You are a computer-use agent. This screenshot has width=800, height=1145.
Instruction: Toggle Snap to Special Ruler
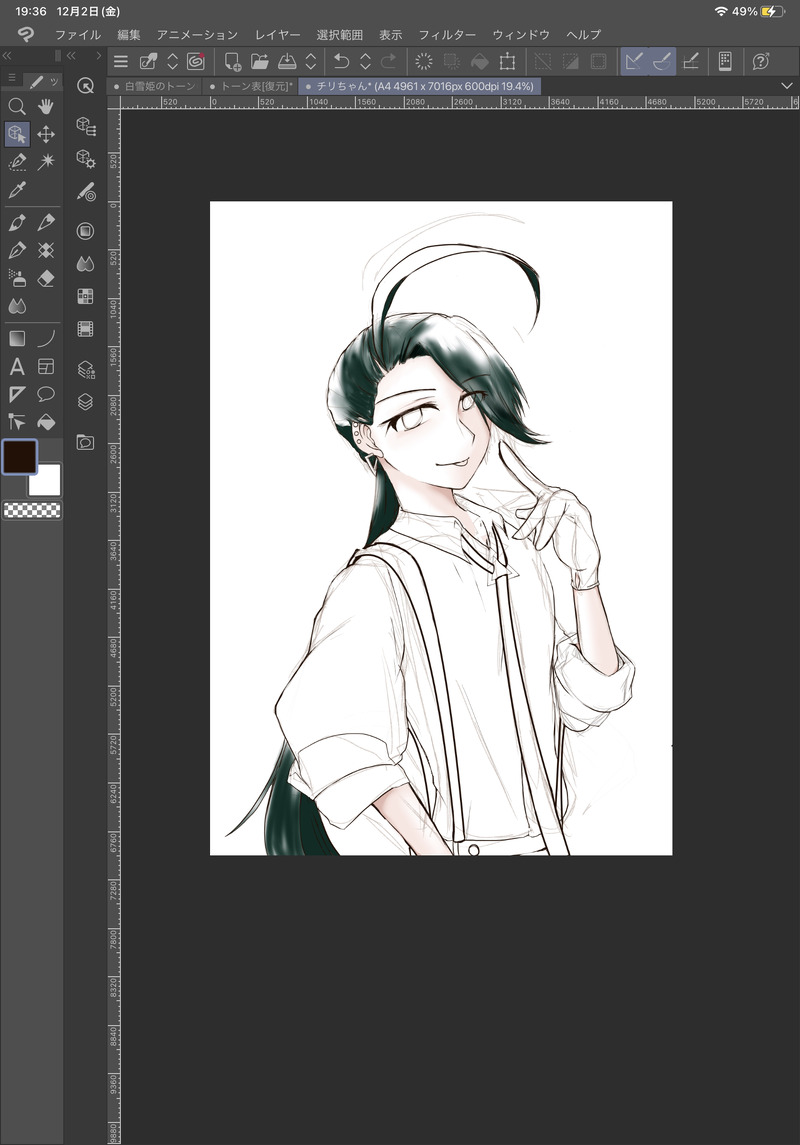pyautogui.click(x=662, y=61)
